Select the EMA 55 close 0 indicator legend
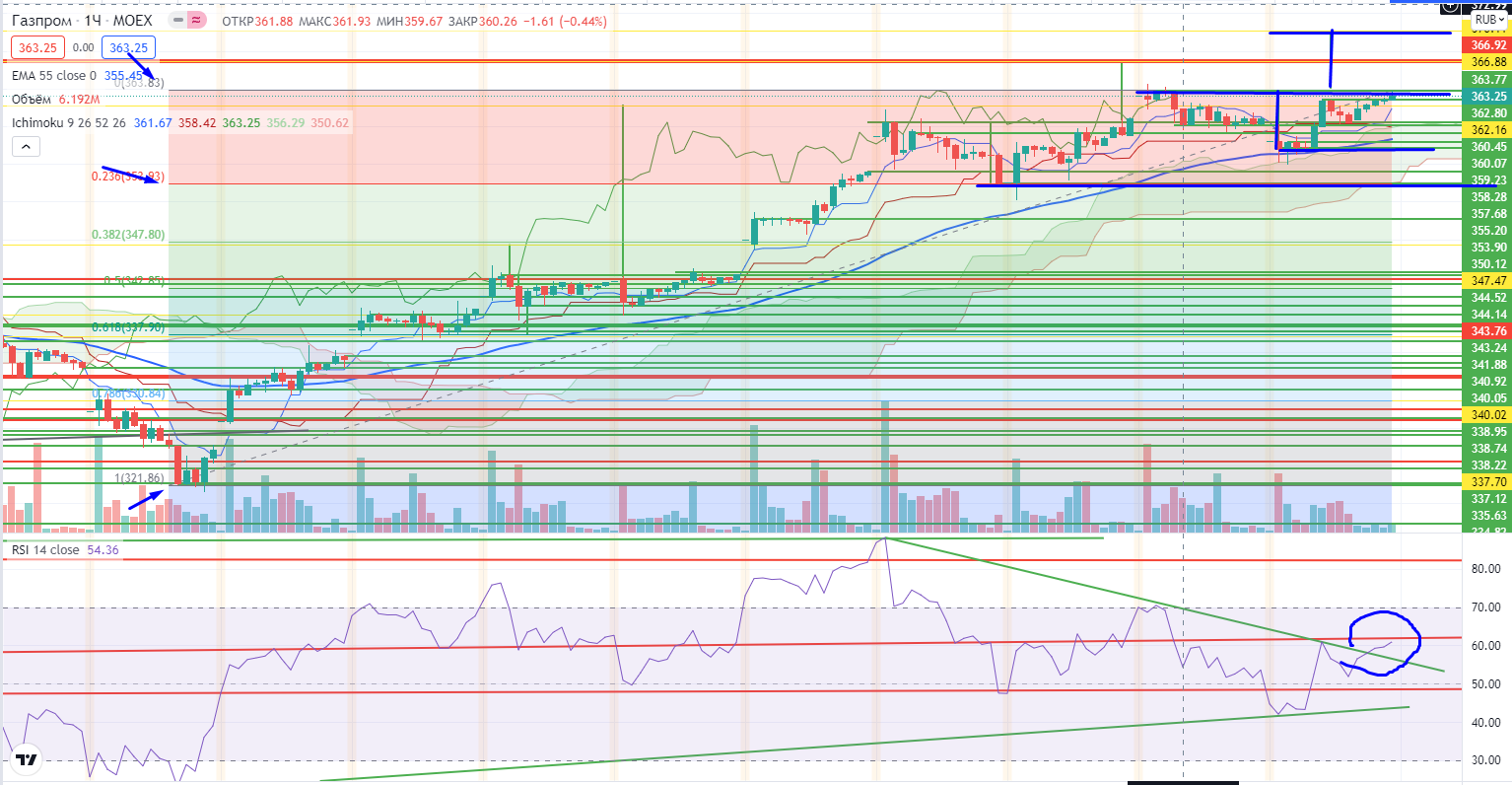1512x785 pixels. pos(54,75)
